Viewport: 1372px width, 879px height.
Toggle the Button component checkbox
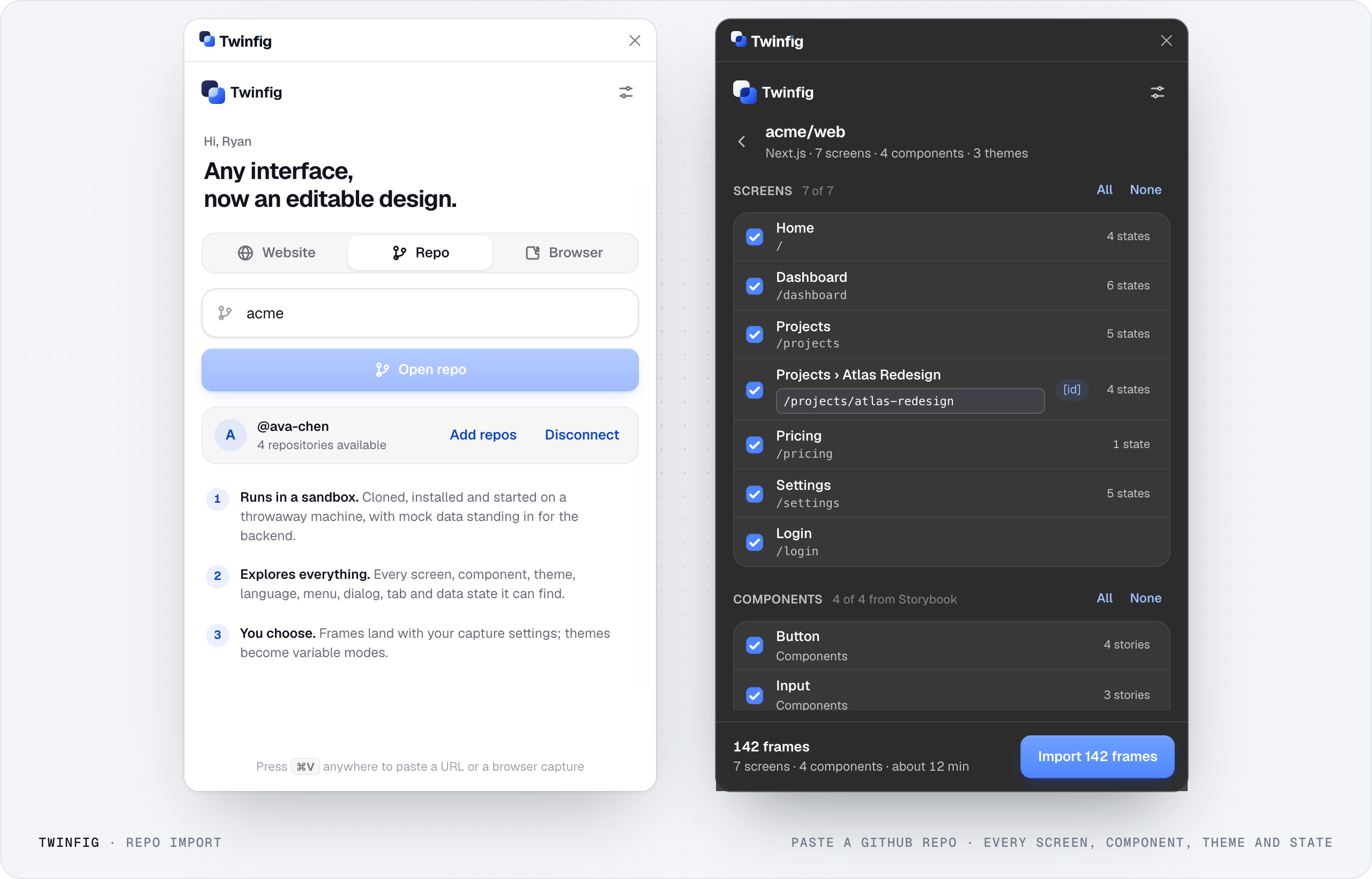coord(755,645)
